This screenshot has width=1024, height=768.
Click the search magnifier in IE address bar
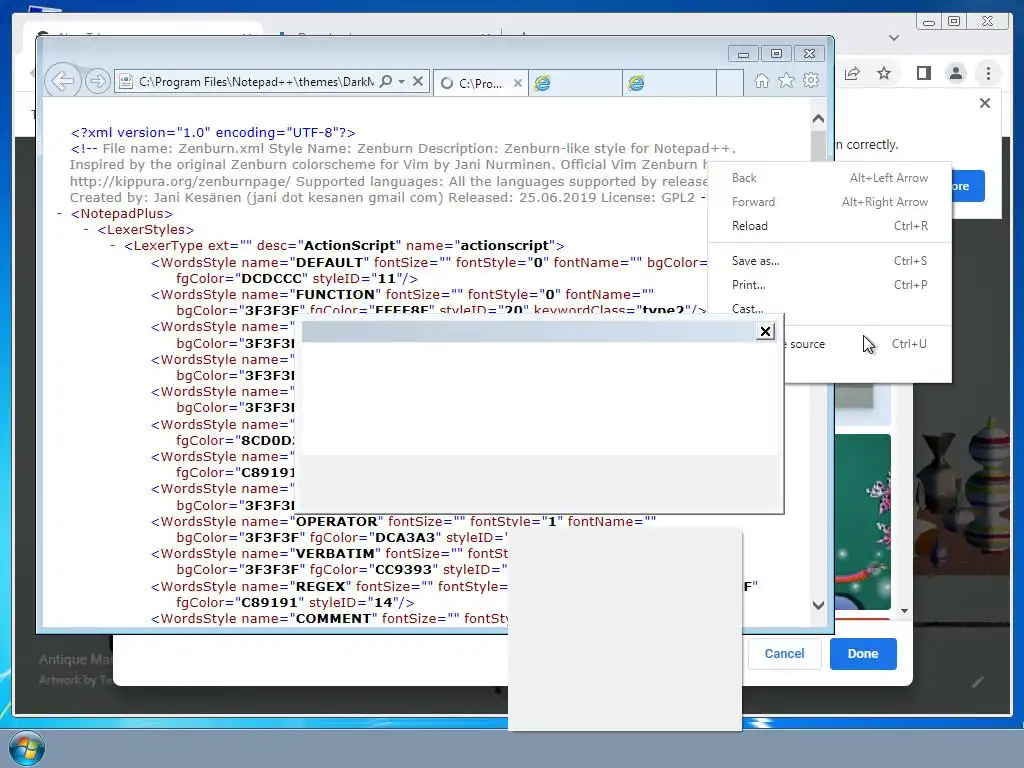tap(386, 81)
